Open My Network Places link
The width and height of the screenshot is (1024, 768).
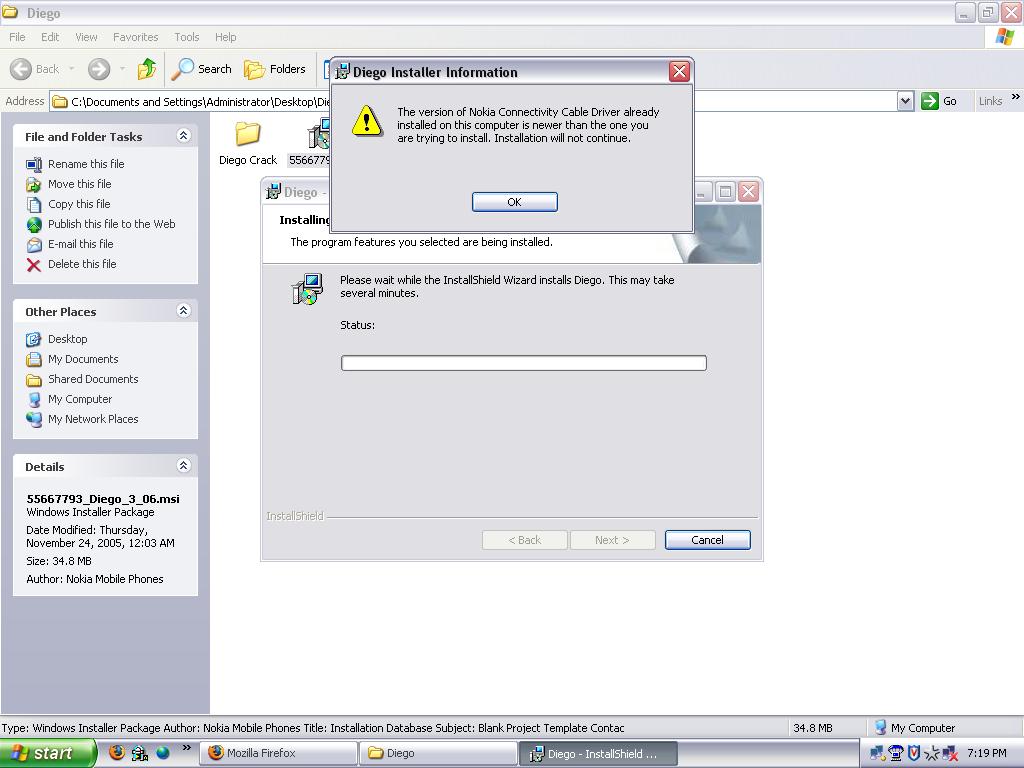pyautogui.click(x=93, y=419)
